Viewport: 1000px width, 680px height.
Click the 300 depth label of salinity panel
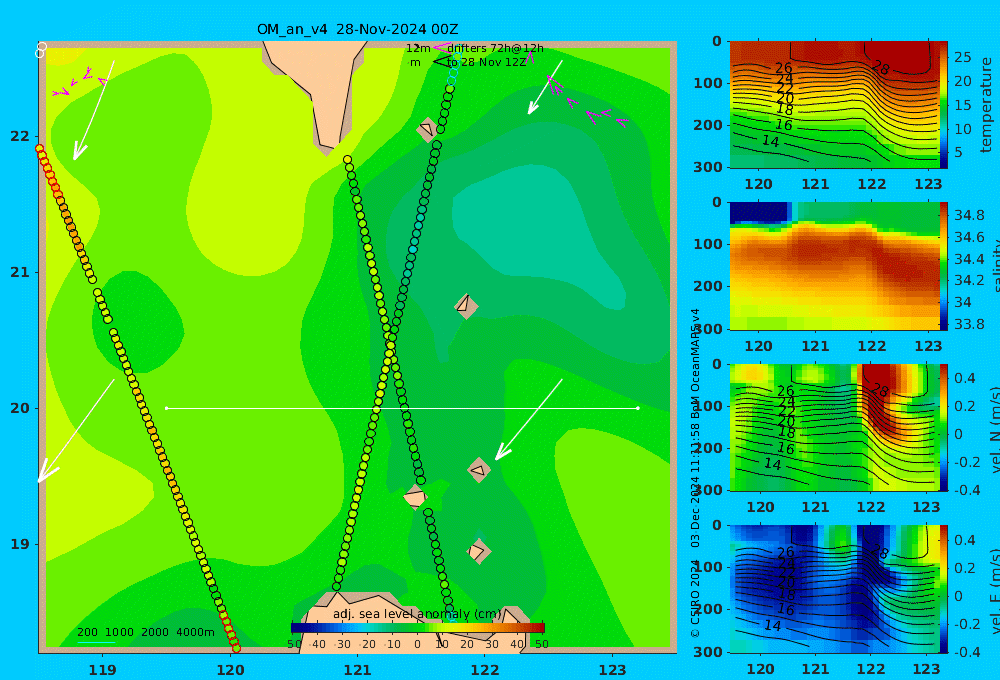tap(708, 329)
